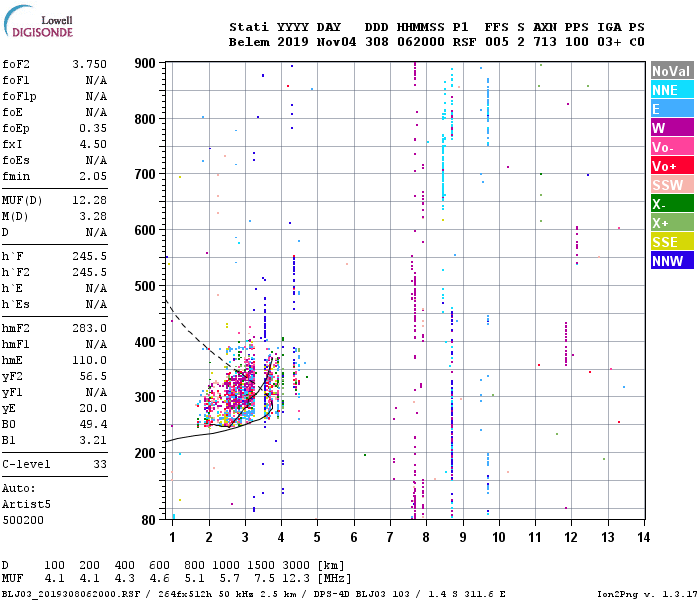700x600 pixels.
Task: Click the Ion2Png version label
Action: tap(647, 594)
